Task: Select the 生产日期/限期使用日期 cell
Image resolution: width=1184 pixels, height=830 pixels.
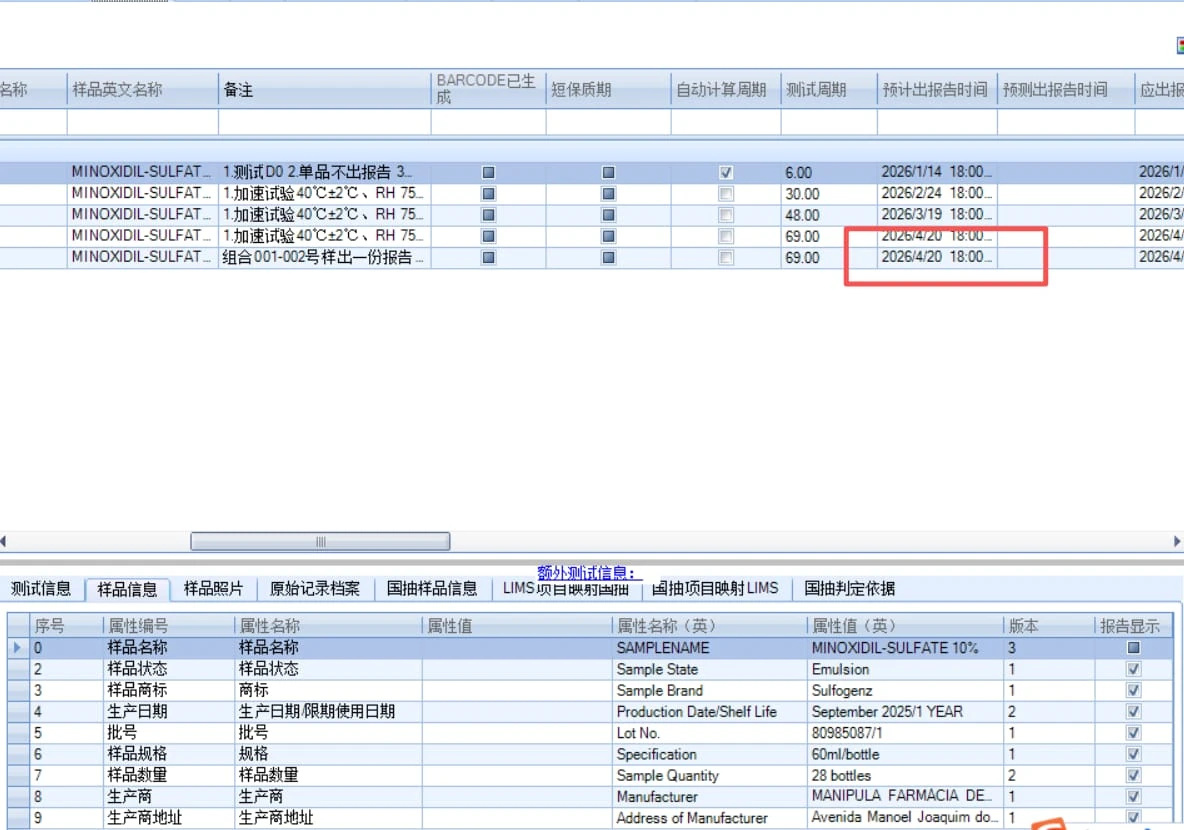Action: (x=328, y=711)
